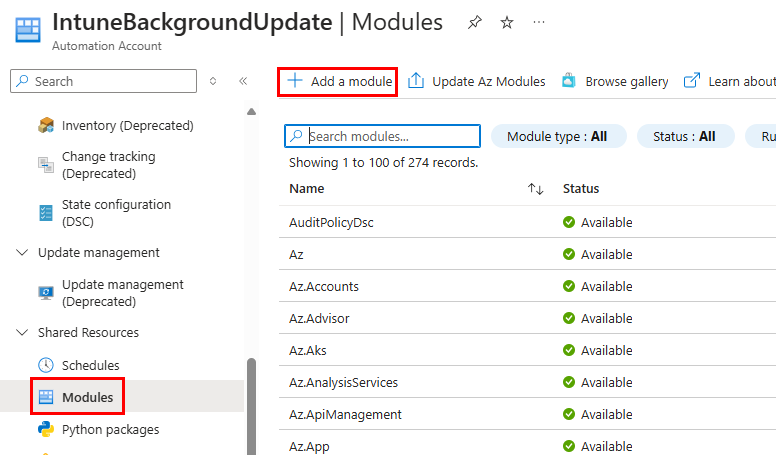Open the Az.Accounts module row
776x455 pixels.
(324, 287)
